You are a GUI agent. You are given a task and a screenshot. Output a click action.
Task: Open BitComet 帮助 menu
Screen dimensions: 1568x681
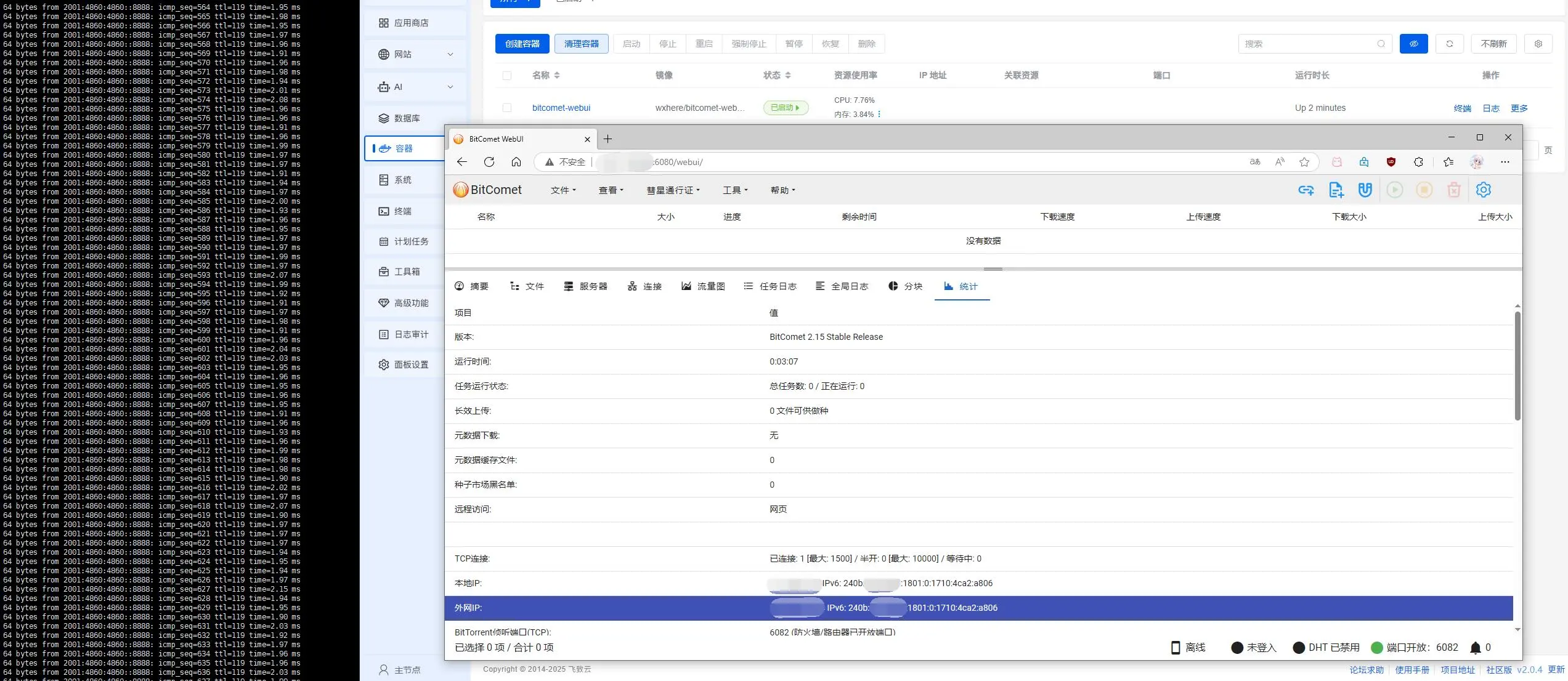point(782,190)
